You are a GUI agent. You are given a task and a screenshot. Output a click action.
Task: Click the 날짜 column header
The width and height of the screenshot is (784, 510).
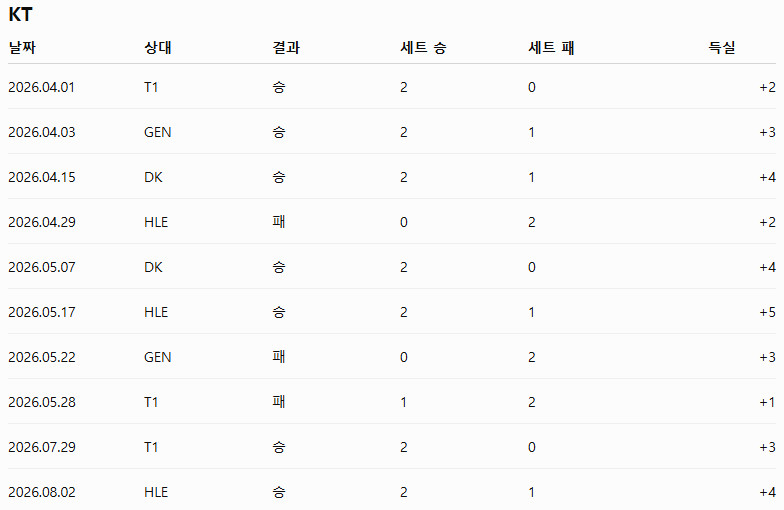coord(22,48)
